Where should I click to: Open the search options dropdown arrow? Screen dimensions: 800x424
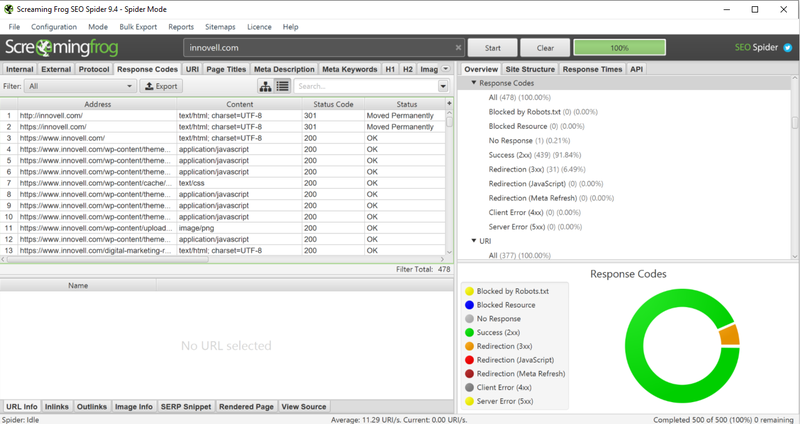tap(443, 86)
